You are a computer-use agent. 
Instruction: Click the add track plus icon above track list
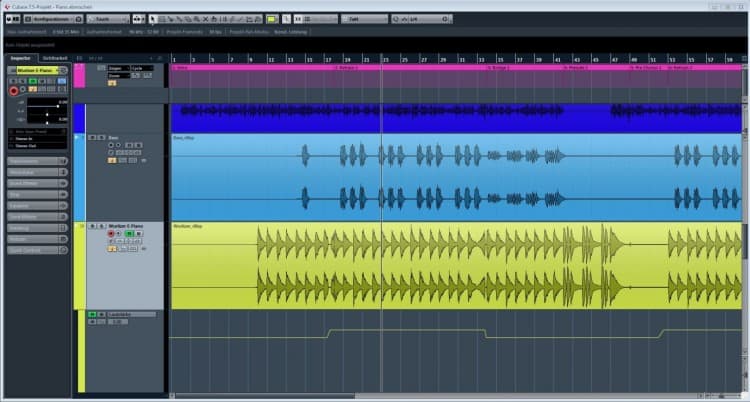[151, 58]
